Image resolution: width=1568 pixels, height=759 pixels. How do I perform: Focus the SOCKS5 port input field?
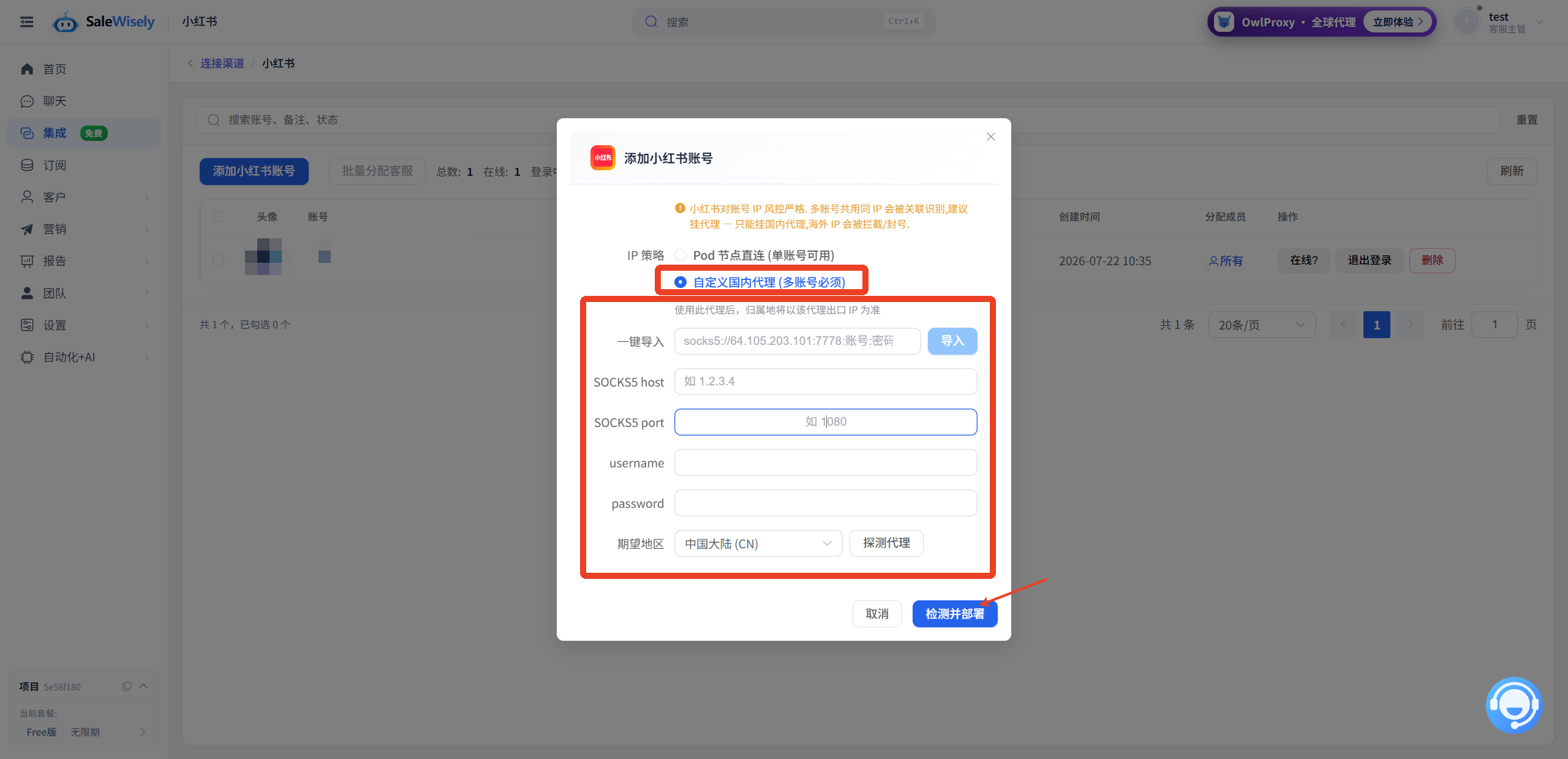tap(826, 422)
